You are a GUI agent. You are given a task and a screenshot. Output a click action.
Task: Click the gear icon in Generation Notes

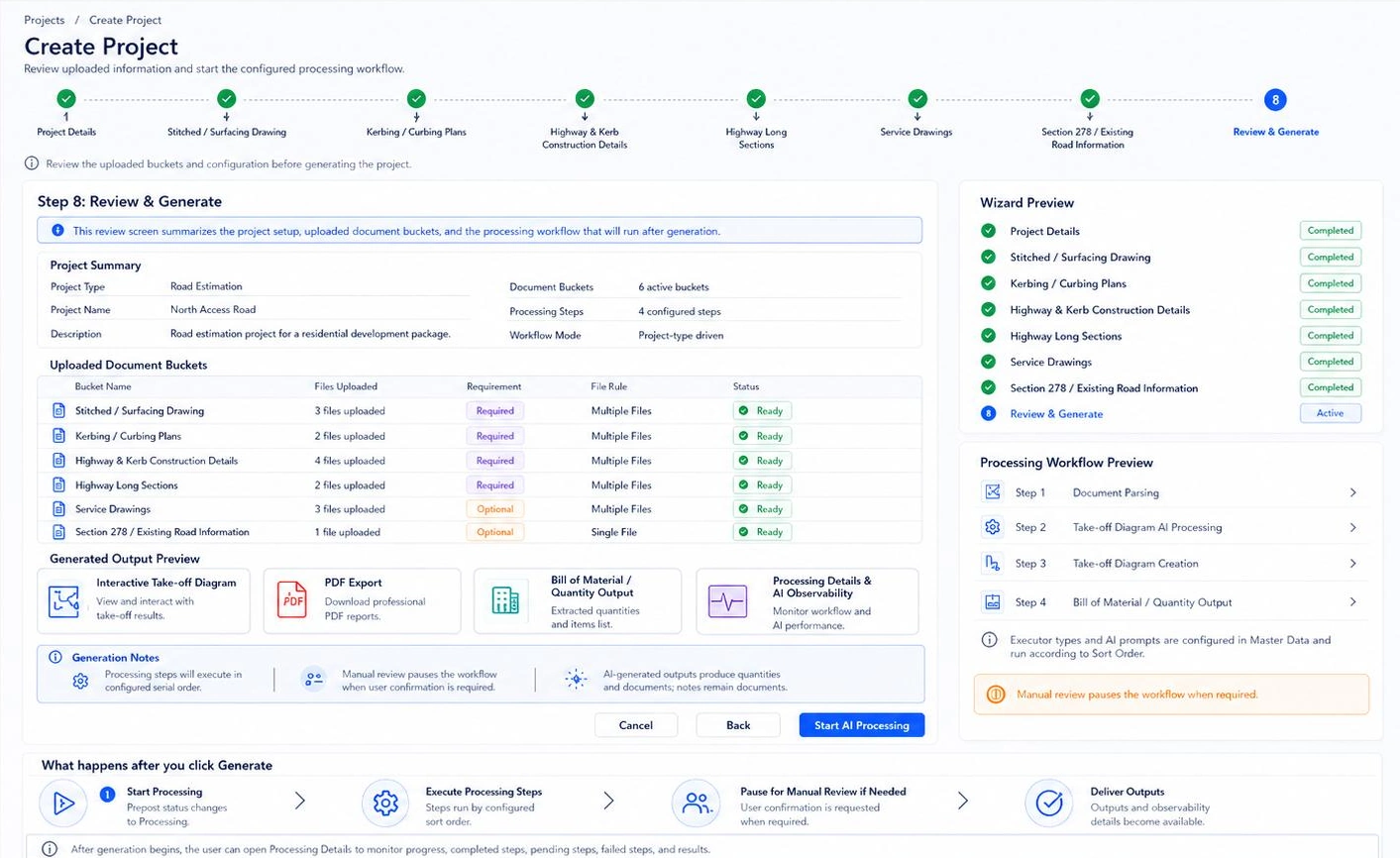(81, 681)
